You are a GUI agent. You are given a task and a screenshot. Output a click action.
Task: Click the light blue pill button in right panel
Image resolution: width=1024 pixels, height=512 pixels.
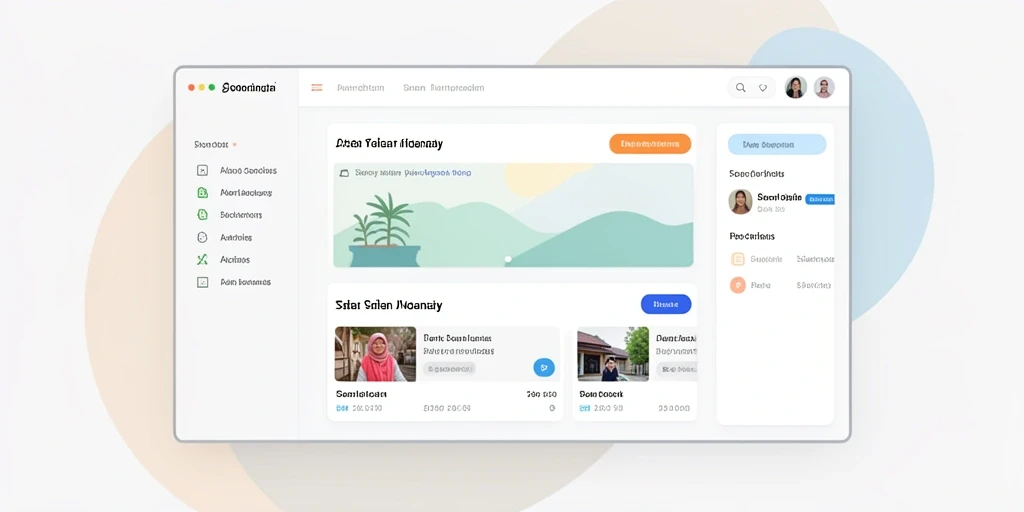777,144
